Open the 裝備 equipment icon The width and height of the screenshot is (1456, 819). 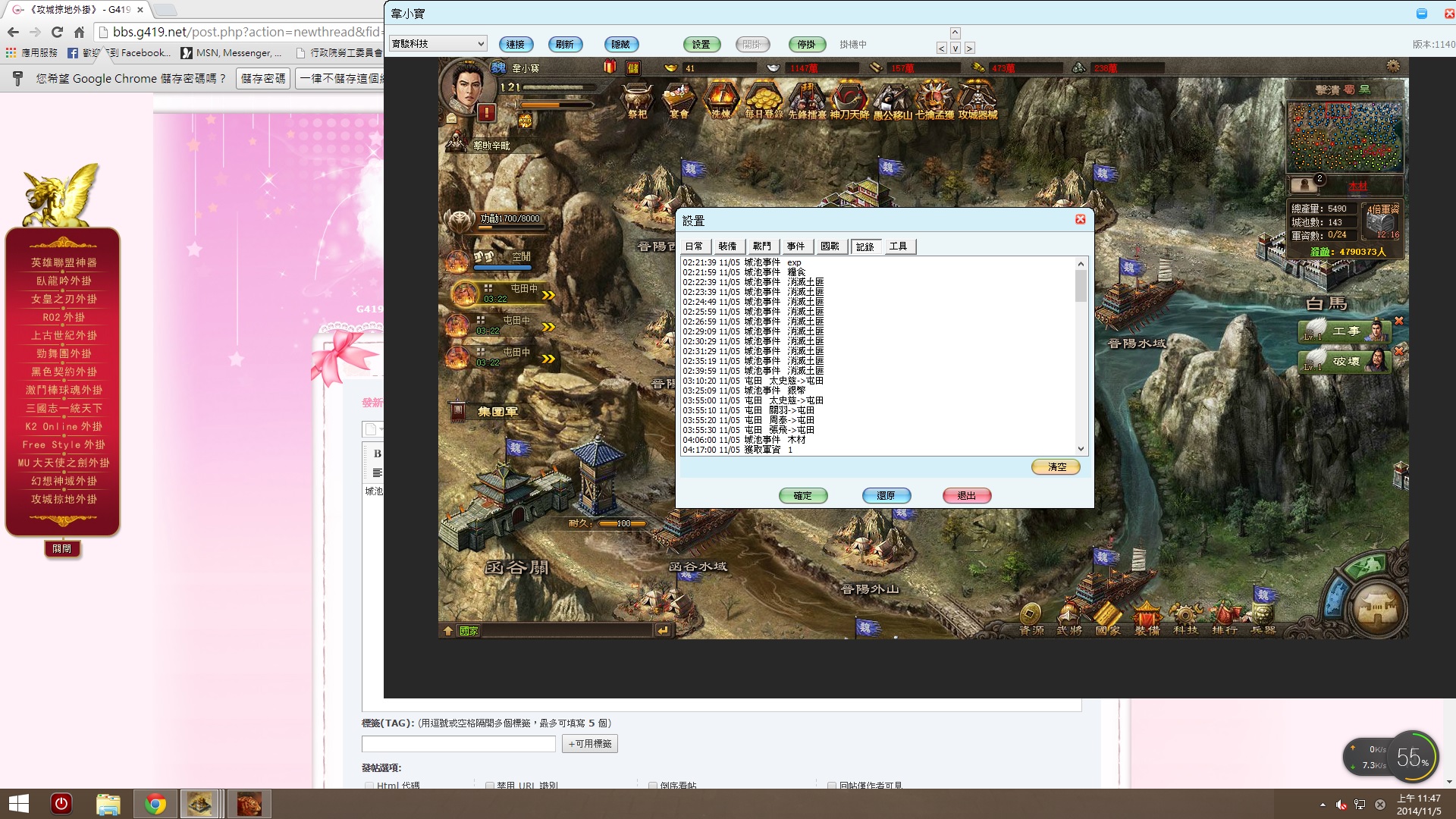click(x=1147, y=618)
